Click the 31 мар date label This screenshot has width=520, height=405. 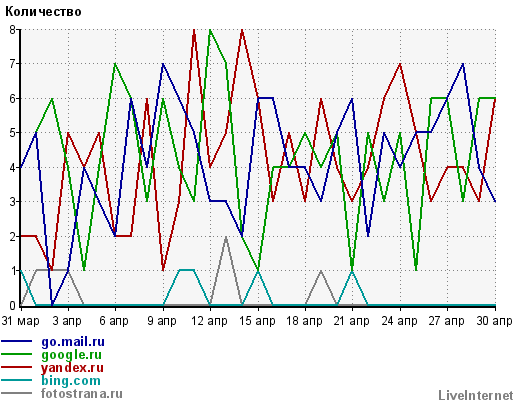pos(21,321)
